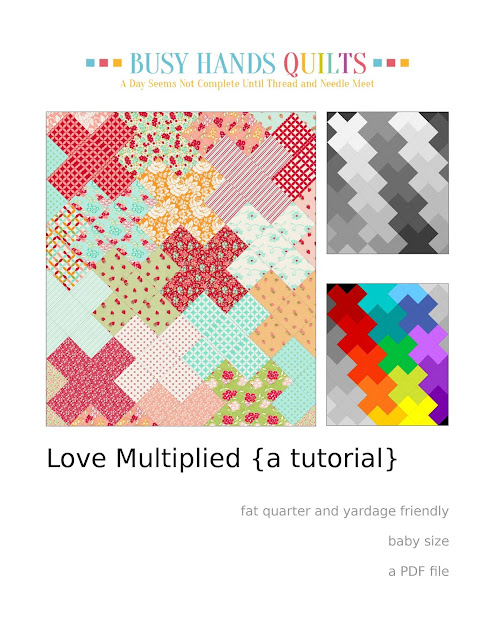Image resolution: width=495 pixels, height=640 pixels.
Task: Click the red square right of logo
Action: (x=391, y=63)
